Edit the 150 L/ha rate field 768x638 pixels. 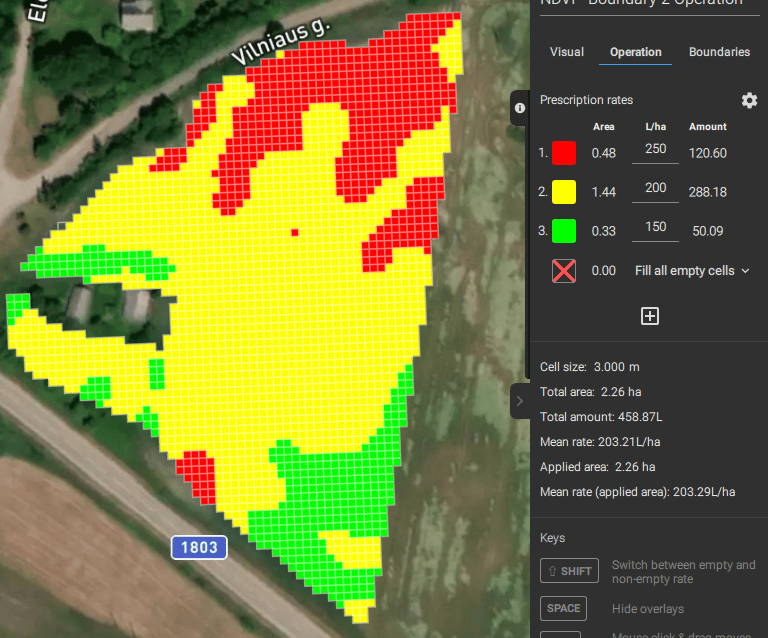coord(655,228)
